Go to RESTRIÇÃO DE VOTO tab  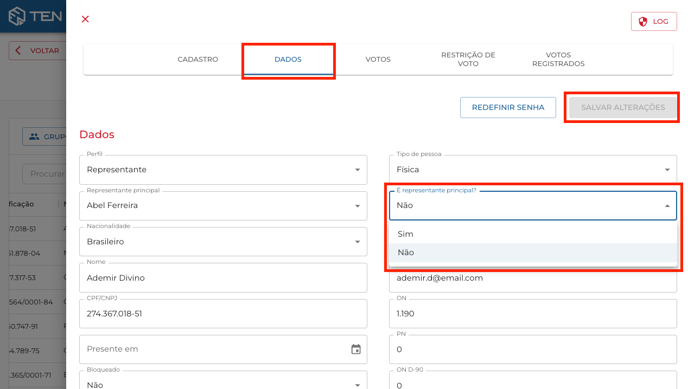[x=468, y=59]
